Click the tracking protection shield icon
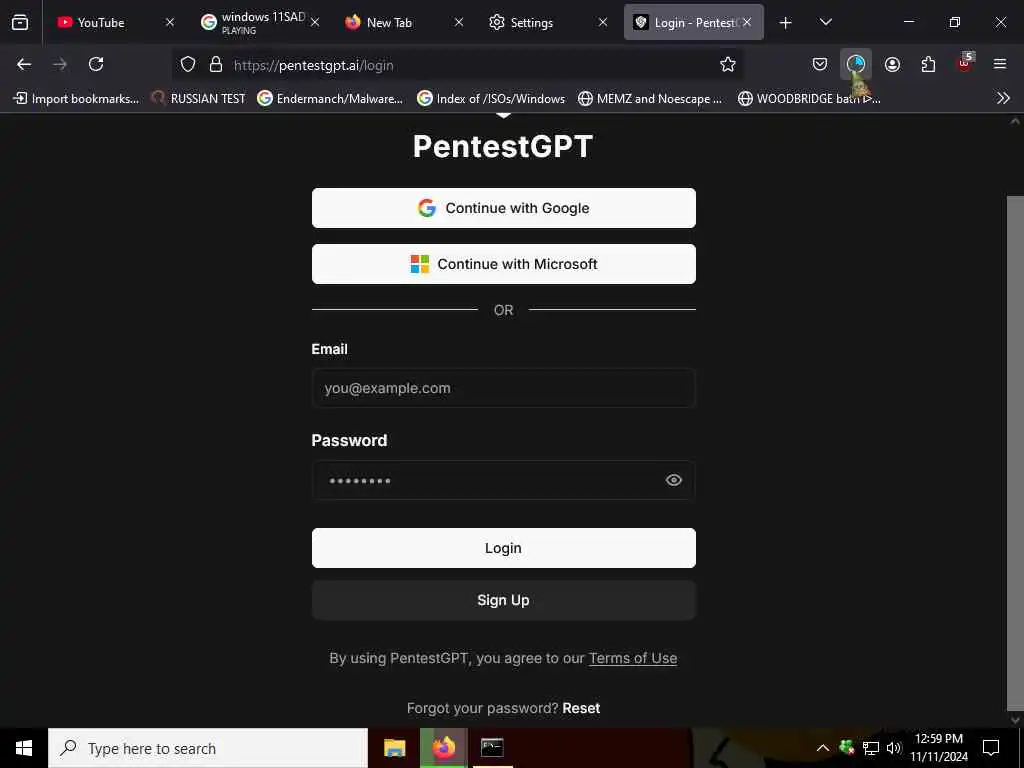The image size is (1024, 768). point(188,65)
